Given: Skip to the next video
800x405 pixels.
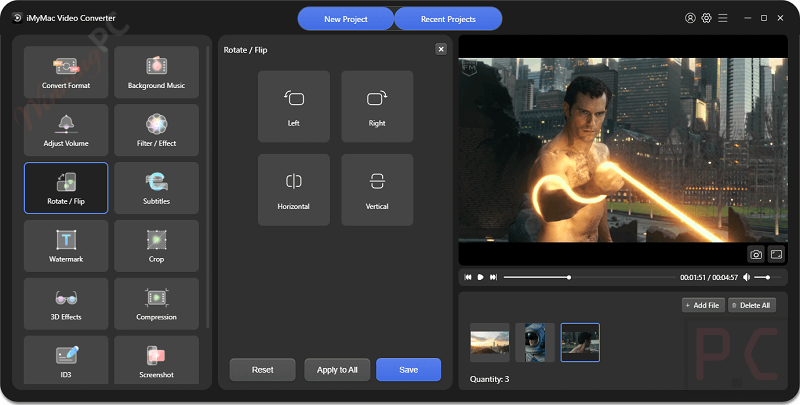Looking at the screenshot, I should (x=493, y=277).
